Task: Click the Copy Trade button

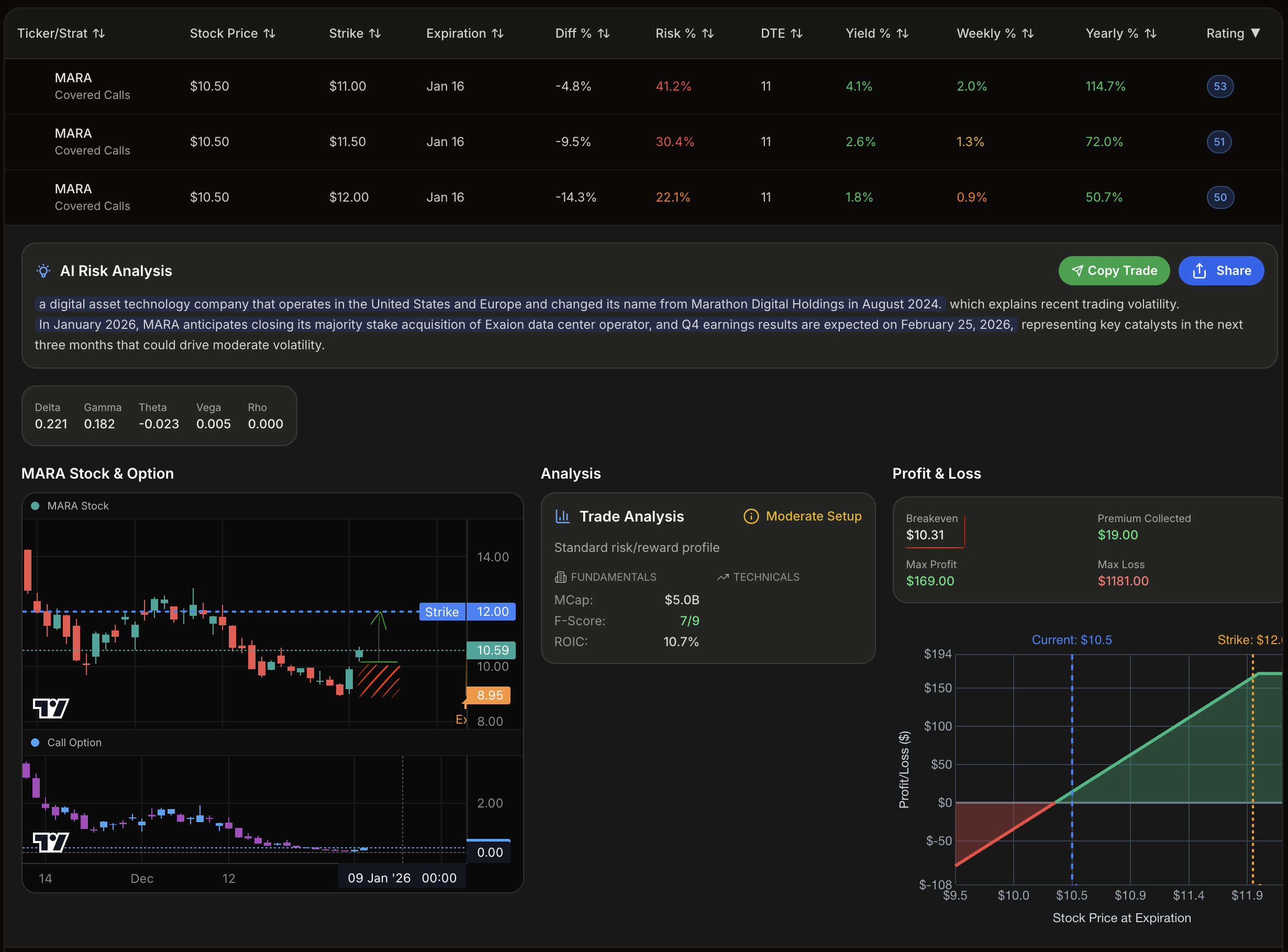Action: [x=1114, y=271]
